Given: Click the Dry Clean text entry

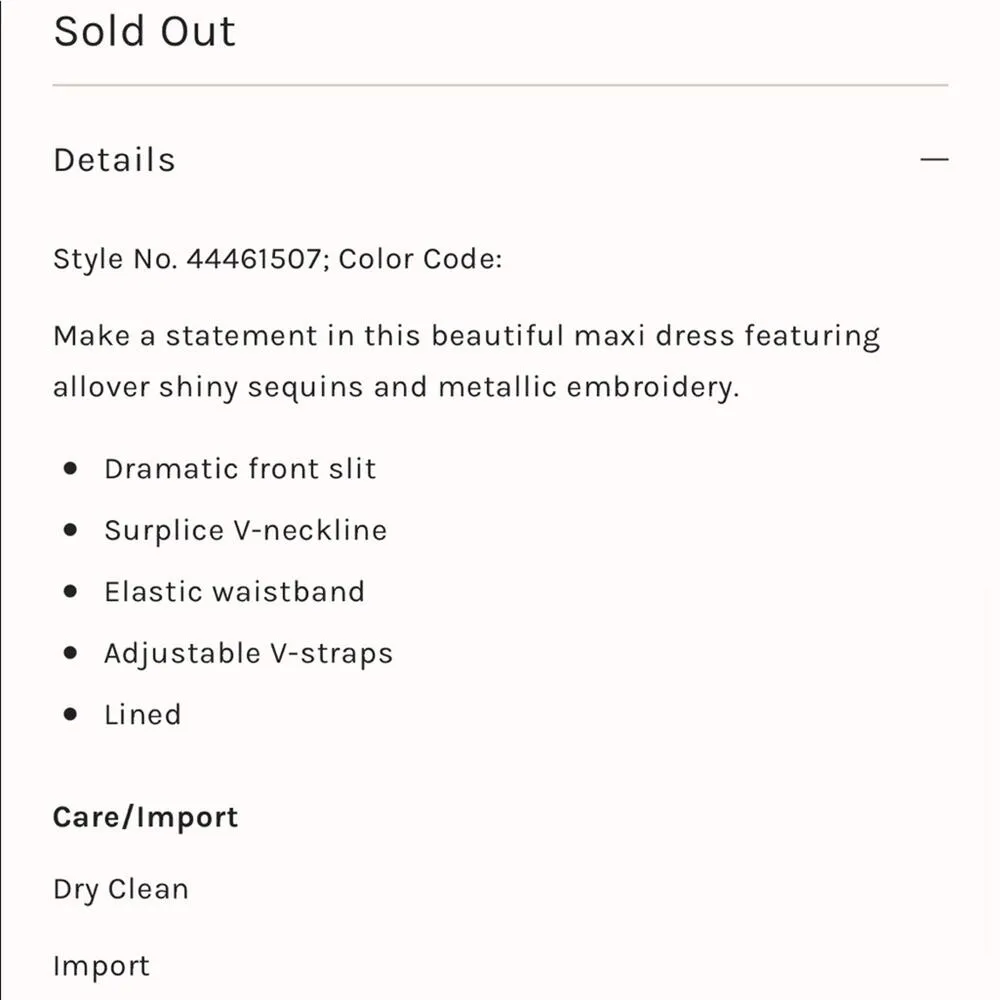Looking at the screenshot, I should pyautogui.click(x=120, y=889).
